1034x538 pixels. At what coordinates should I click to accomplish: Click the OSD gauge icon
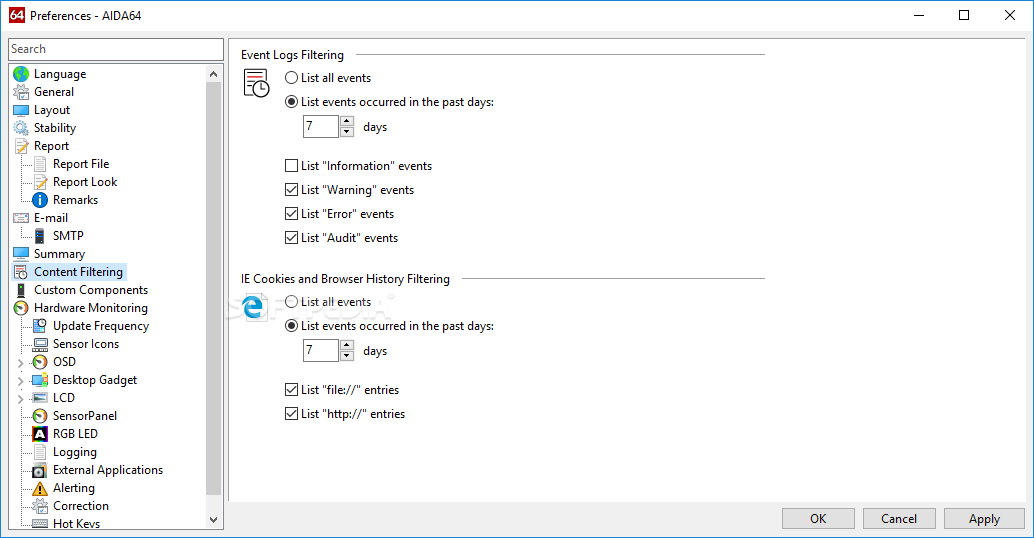40,362
